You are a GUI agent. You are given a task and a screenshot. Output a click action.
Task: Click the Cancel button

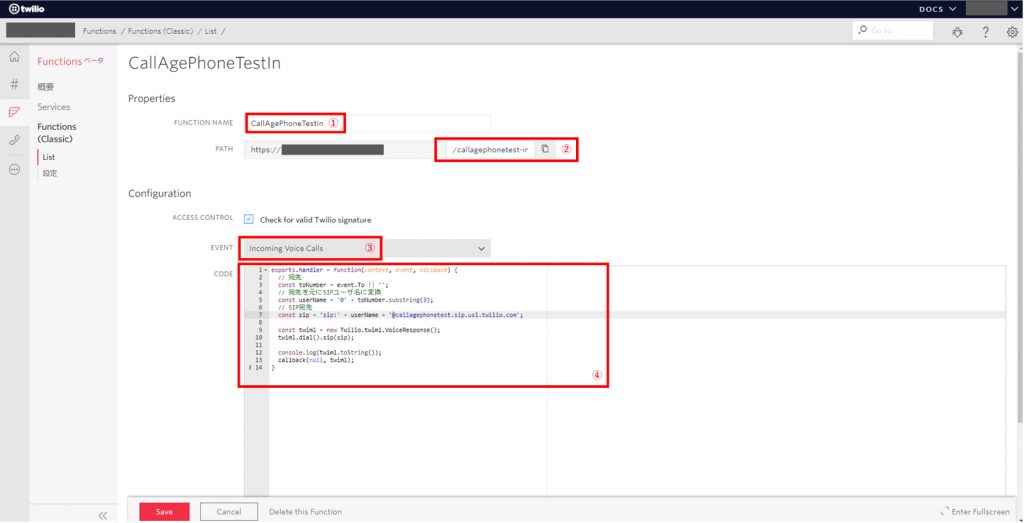pyautogui.click(x=229, y=512)
